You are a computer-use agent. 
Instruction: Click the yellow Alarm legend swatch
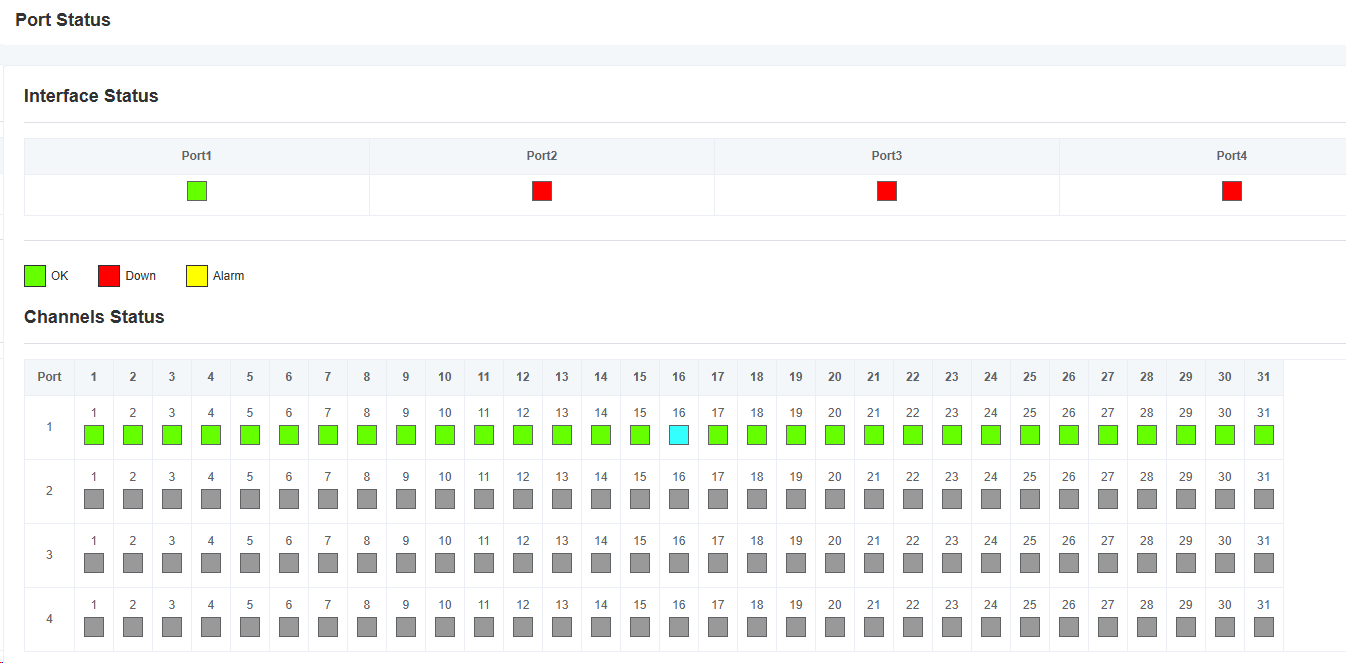(x=197, y=276)
